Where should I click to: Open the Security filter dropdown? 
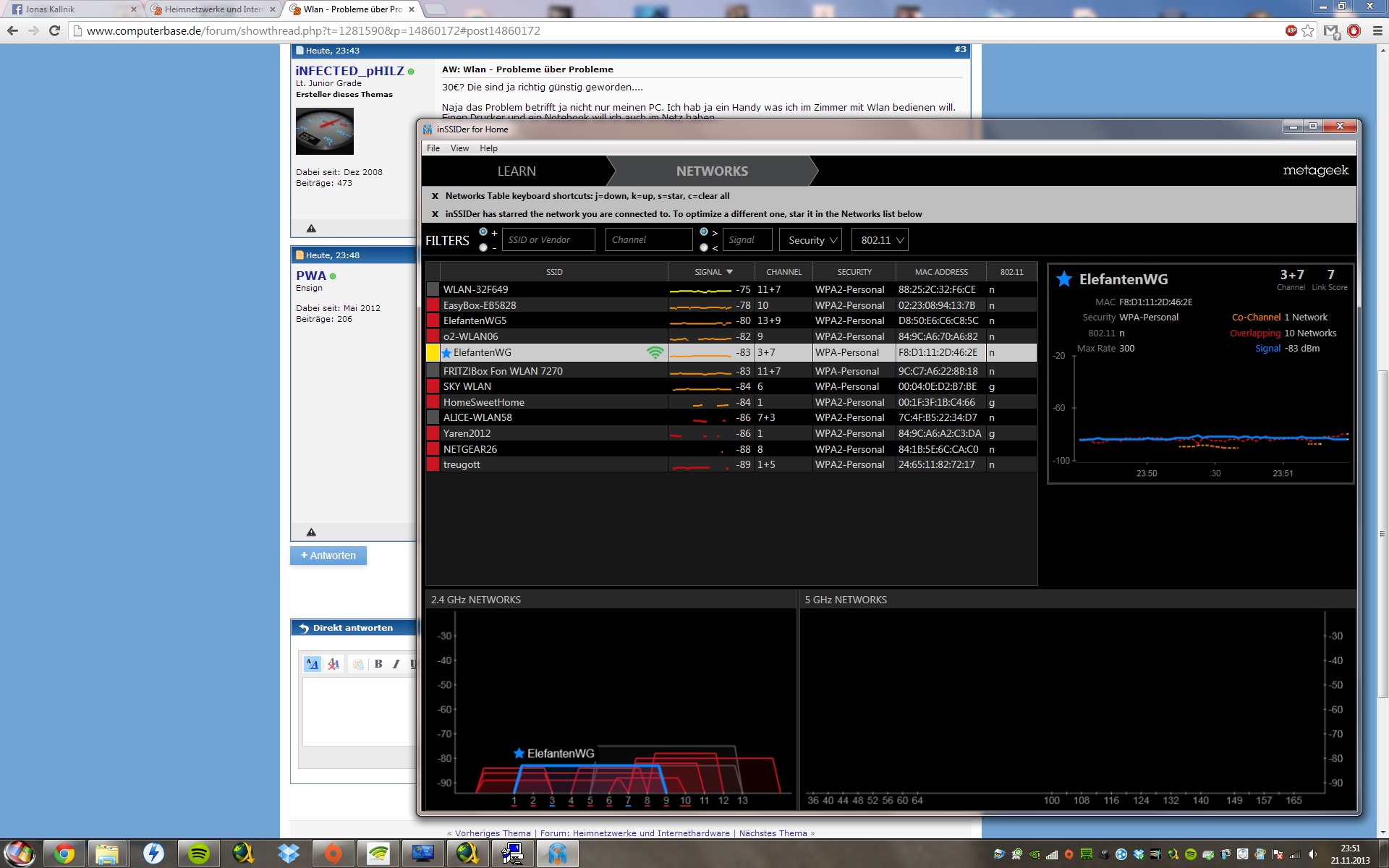coord(812,240)
